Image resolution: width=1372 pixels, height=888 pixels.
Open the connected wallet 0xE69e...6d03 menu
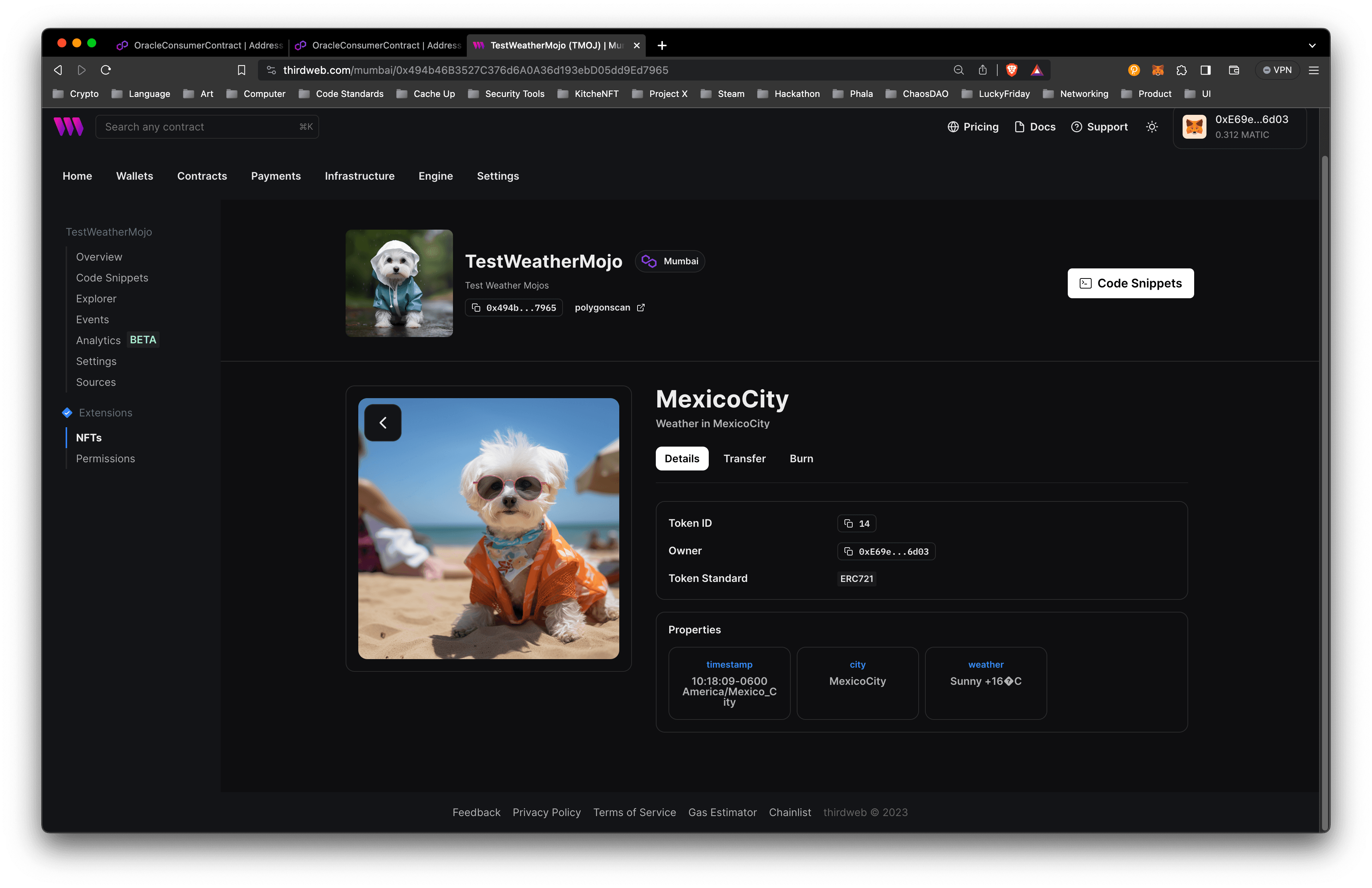pos(1239,127)
